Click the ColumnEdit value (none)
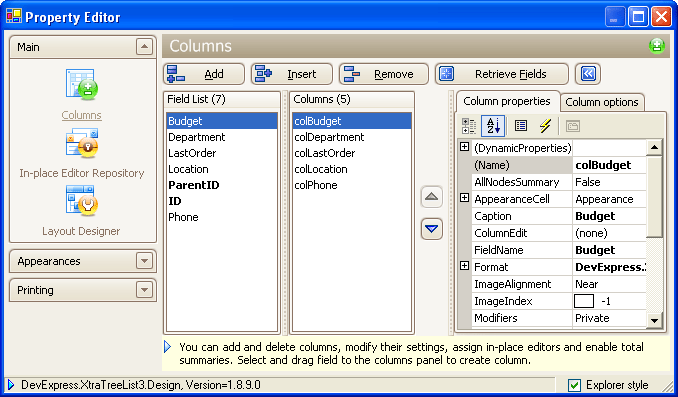This screenshot has height=397, width=678. click(609, 233)
